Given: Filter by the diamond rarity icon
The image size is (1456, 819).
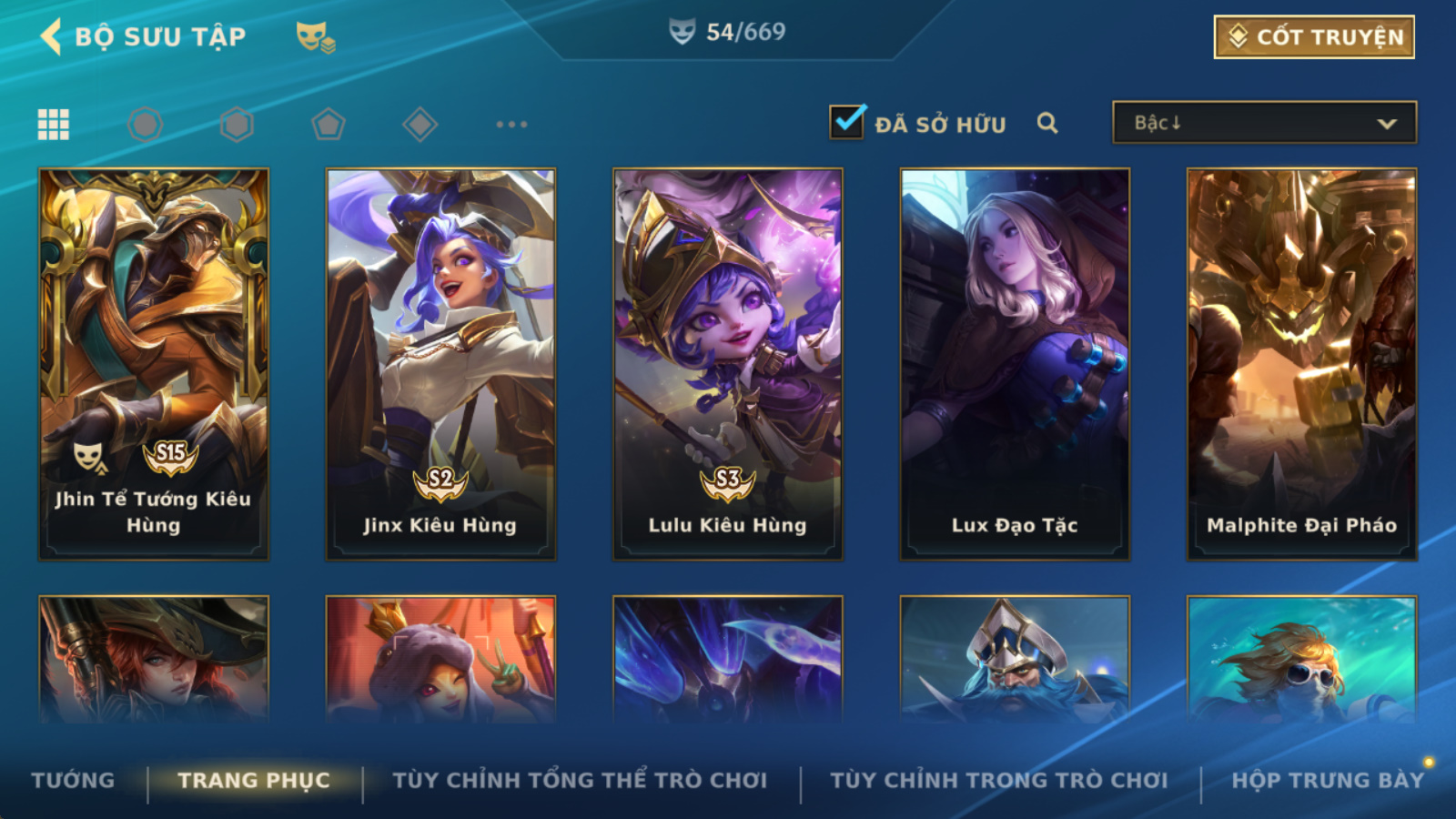Looking at the screenshot, I should pos(420,124).
